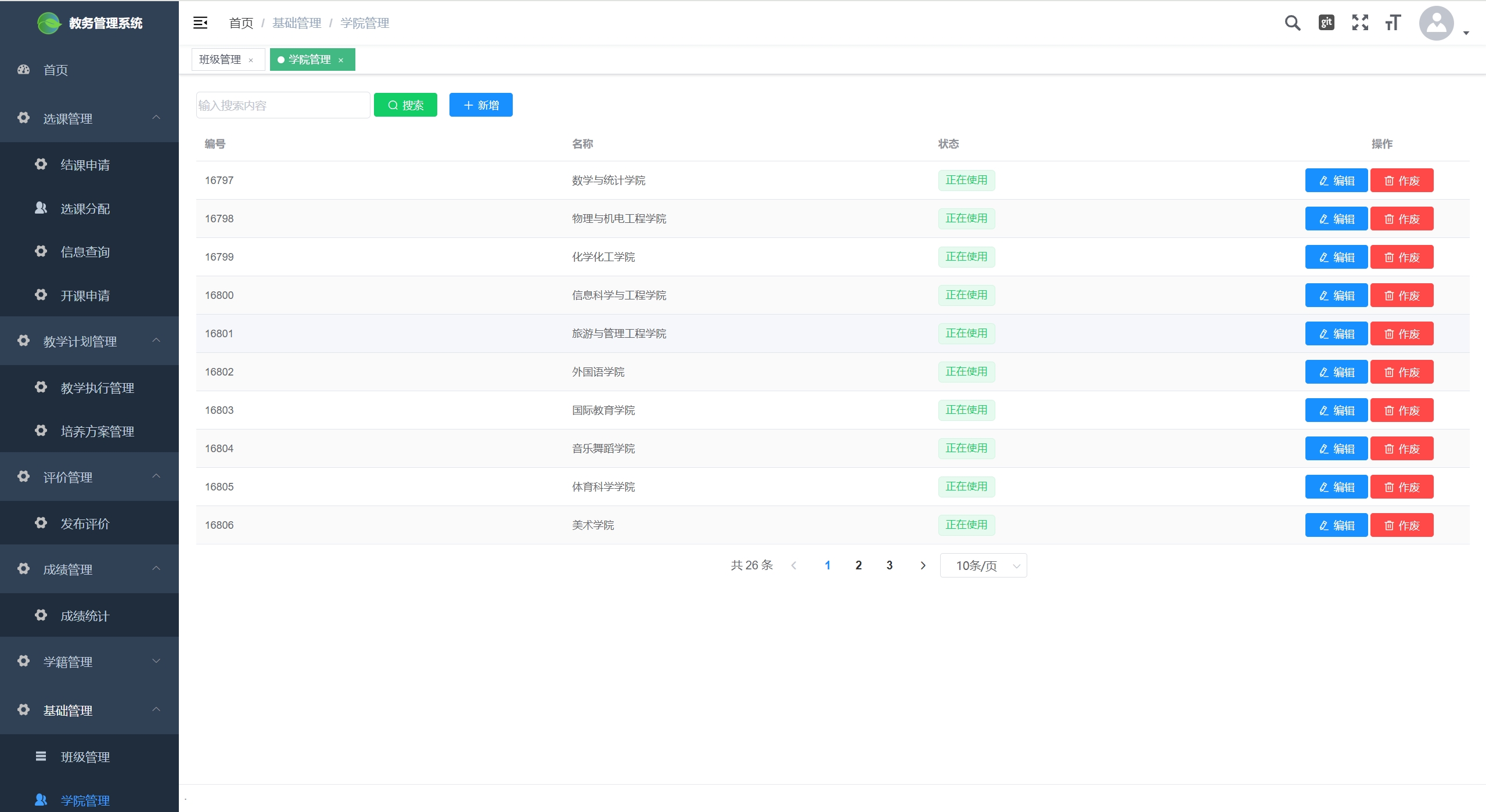Switch to the 班级管理 tab
The width and height of the screenshot is (1486, 812).
point(220,60)
